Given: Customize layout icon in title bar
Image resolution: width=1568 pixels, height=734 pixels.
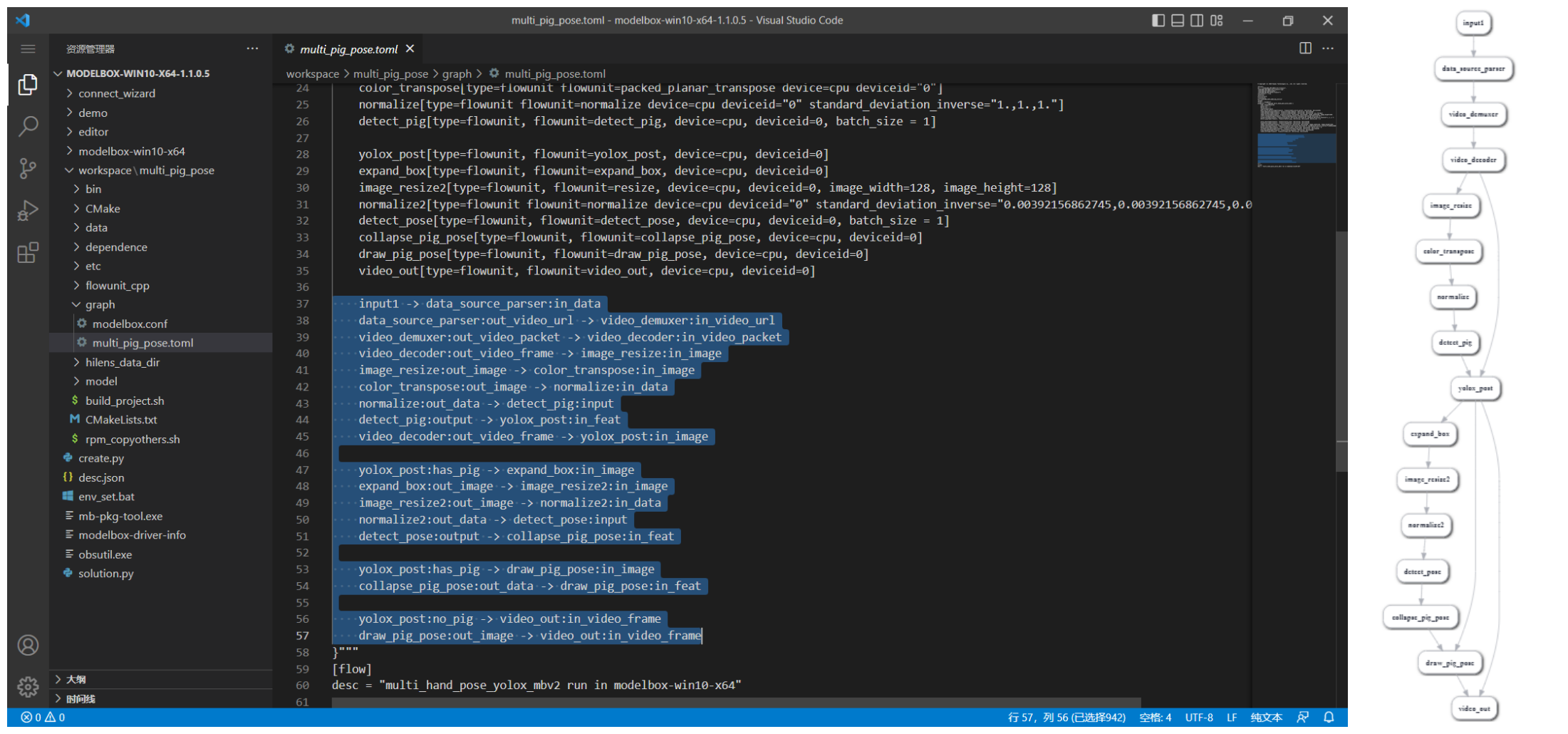Looking at the screenshot, I should (1216, 21).
